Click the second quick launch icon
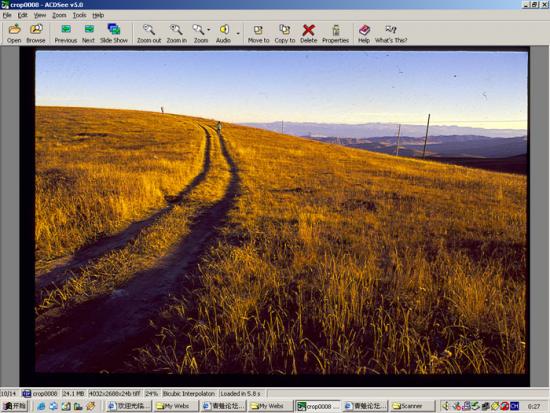Screen dimensions: 550x413 point(53,406)
